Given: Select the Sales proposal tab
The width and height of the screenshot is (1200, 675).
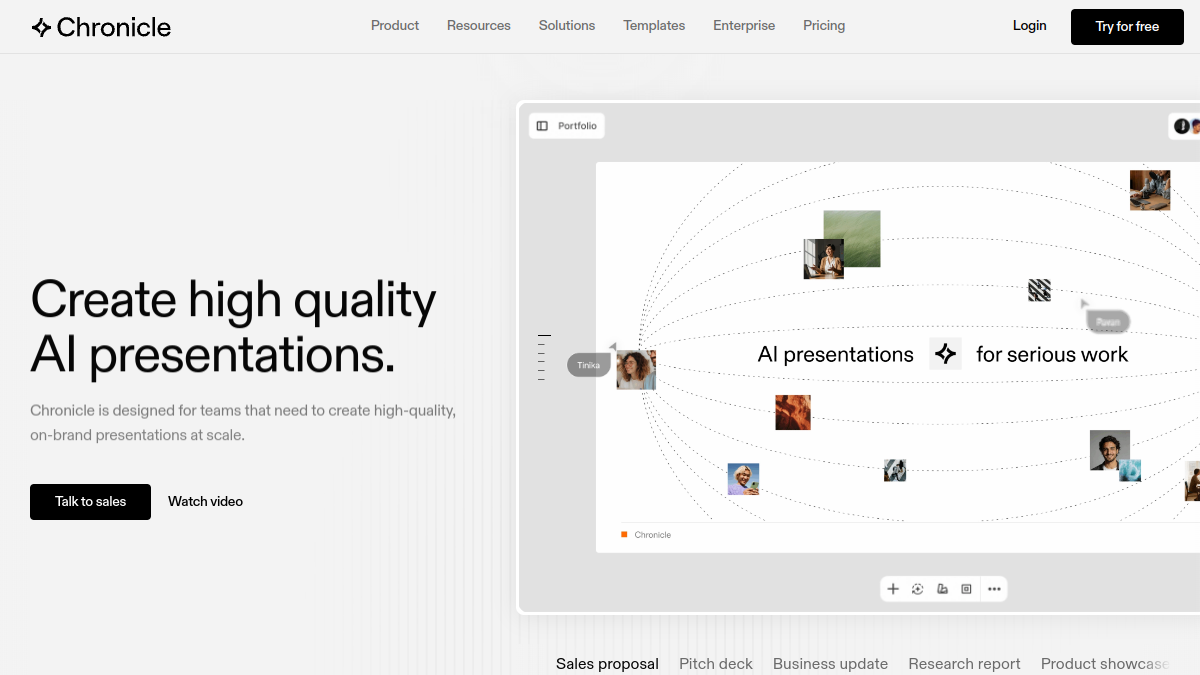Looking at the screenshot, I should tap(607, 664).
